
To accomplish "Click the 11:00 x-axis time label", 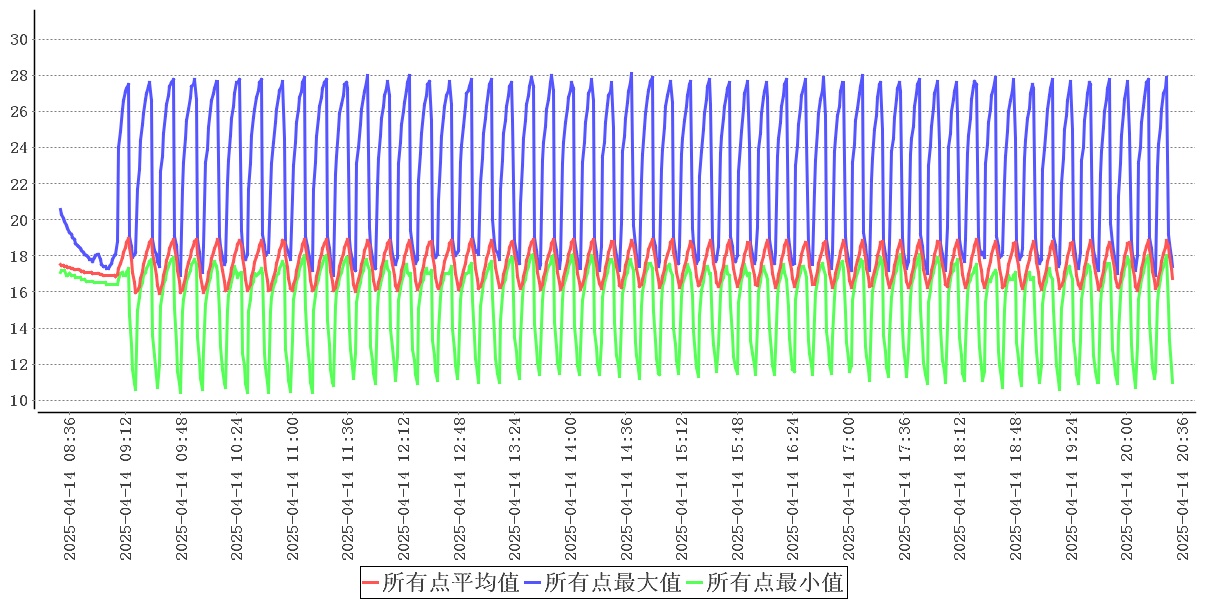I will [293, 489].
